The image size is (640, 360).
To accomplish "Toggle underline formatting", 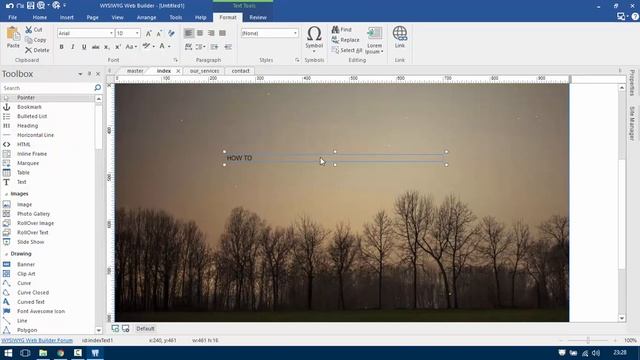I will click(x=84, y=47).
